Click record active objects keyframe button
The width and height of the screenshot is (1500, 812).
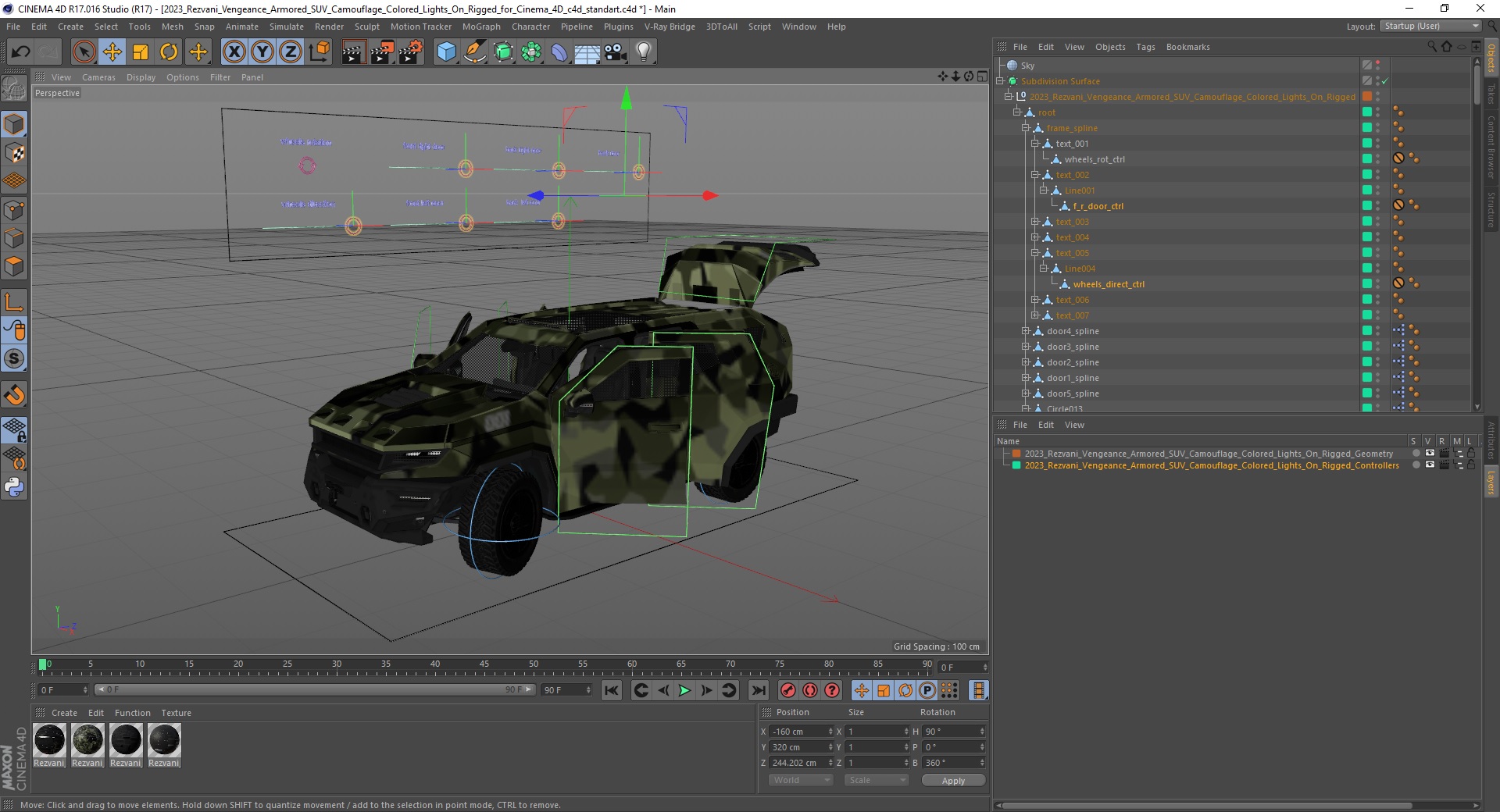[x=787, y=690]
